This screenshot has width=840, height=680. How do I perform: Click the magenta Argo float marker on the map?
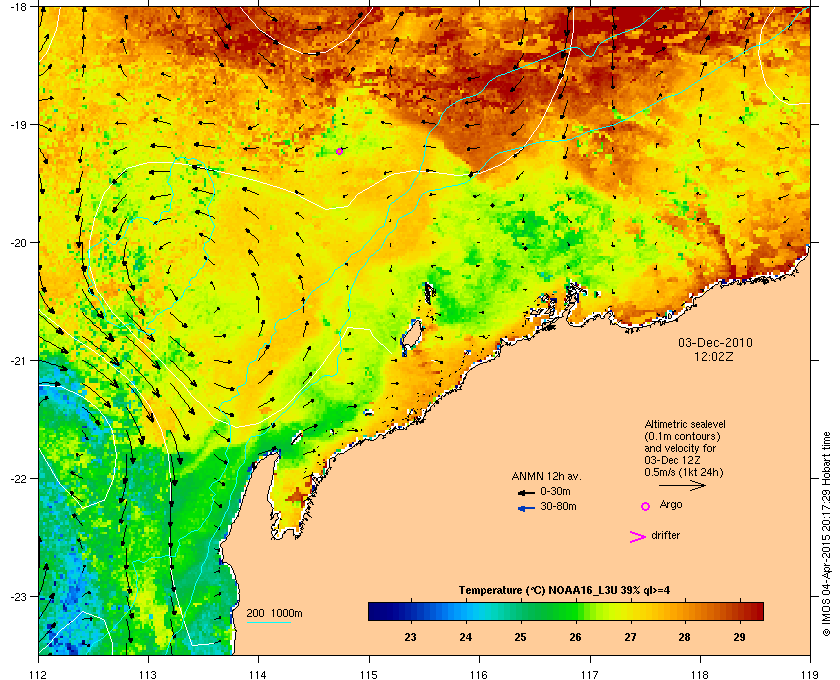(339, 151)
